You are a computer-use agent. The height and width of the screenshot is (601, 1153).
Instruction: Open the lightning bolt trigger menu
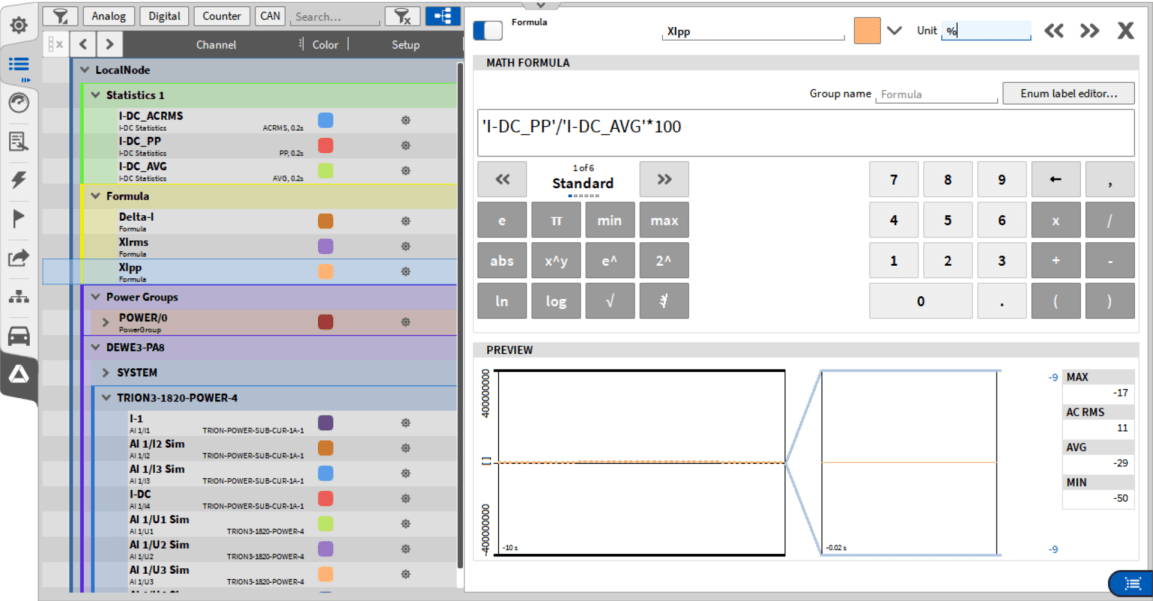click(x=18, y=180)
